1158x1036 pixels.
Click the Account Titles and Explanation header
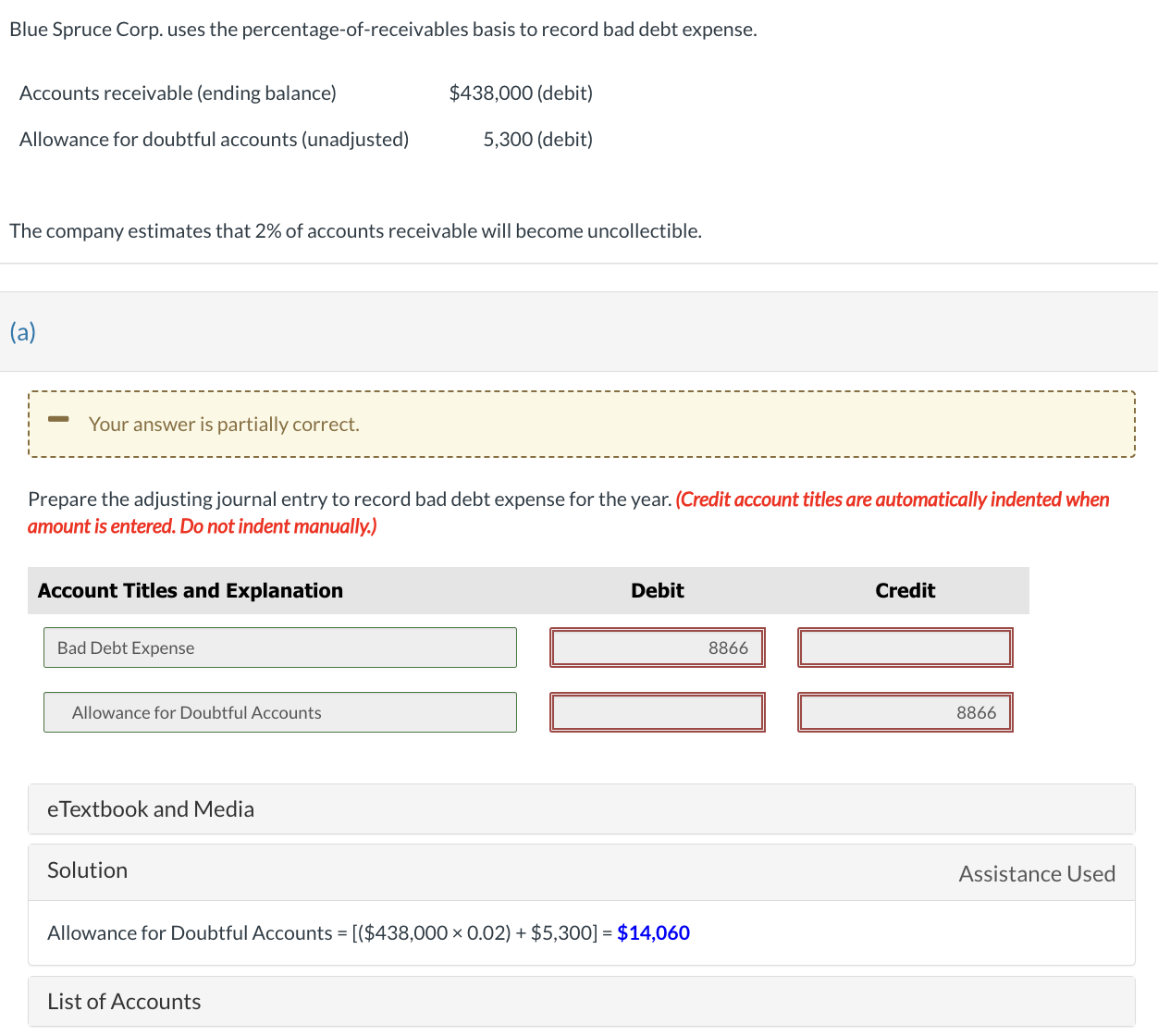(190, 590)
